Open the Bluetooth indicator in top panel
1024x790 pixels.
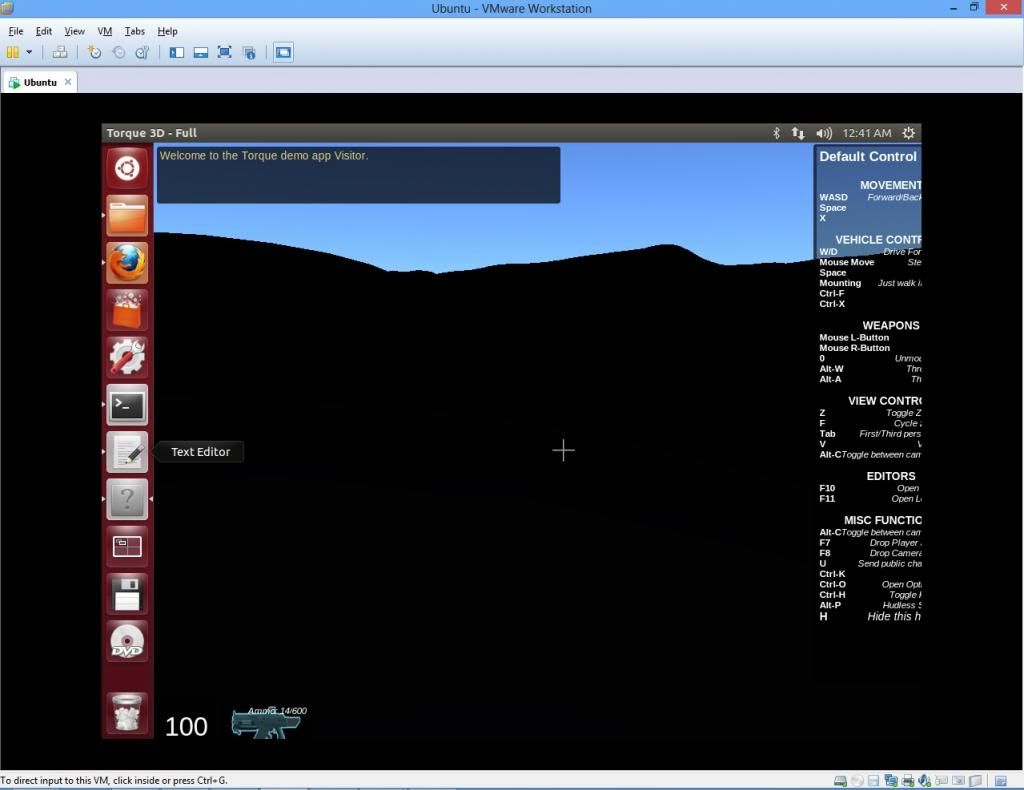click(x=776, y=133)
